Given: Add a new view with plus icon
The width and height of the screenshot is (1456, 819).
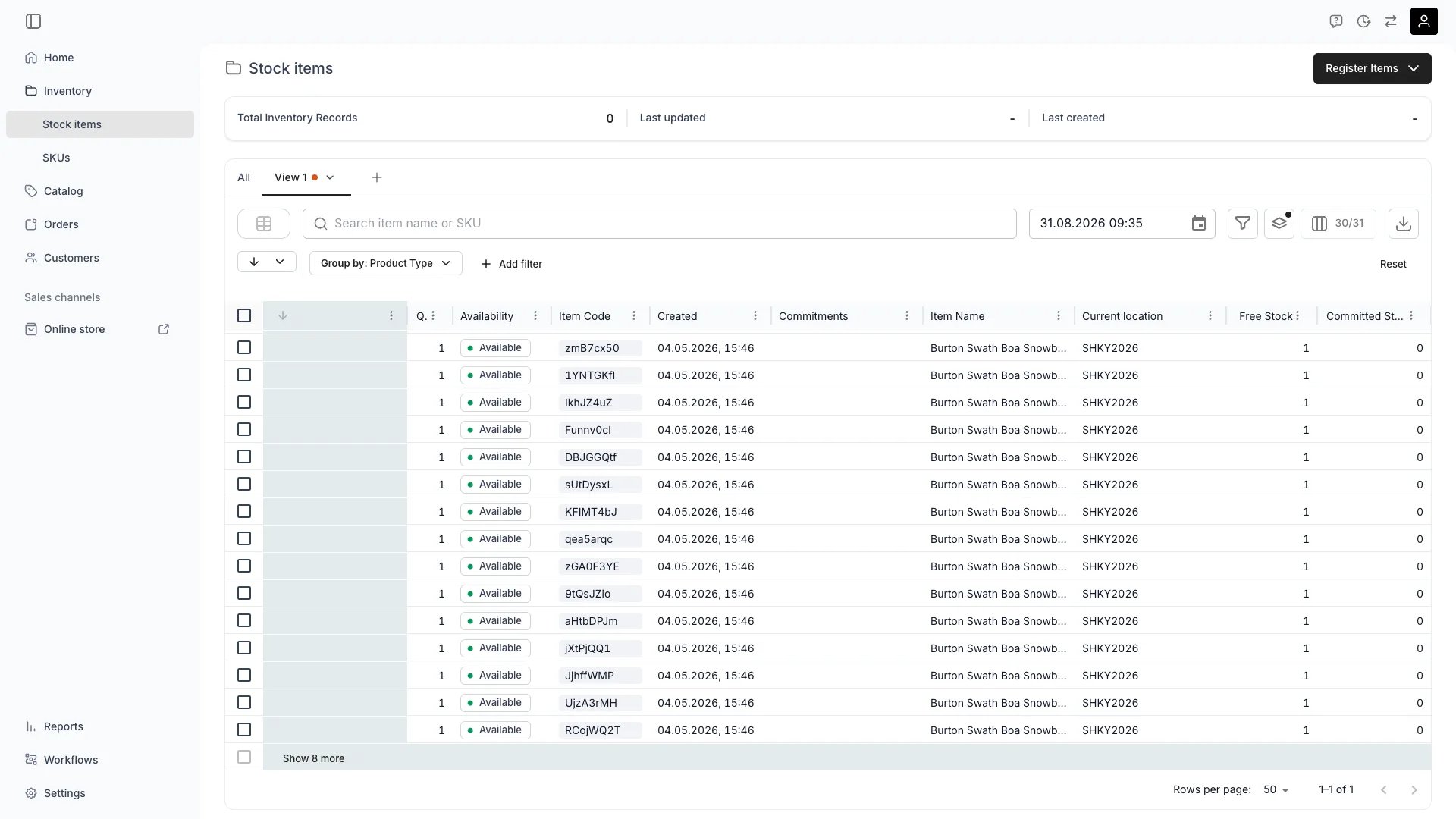Looking at the screenshot, I should point(377,177).
